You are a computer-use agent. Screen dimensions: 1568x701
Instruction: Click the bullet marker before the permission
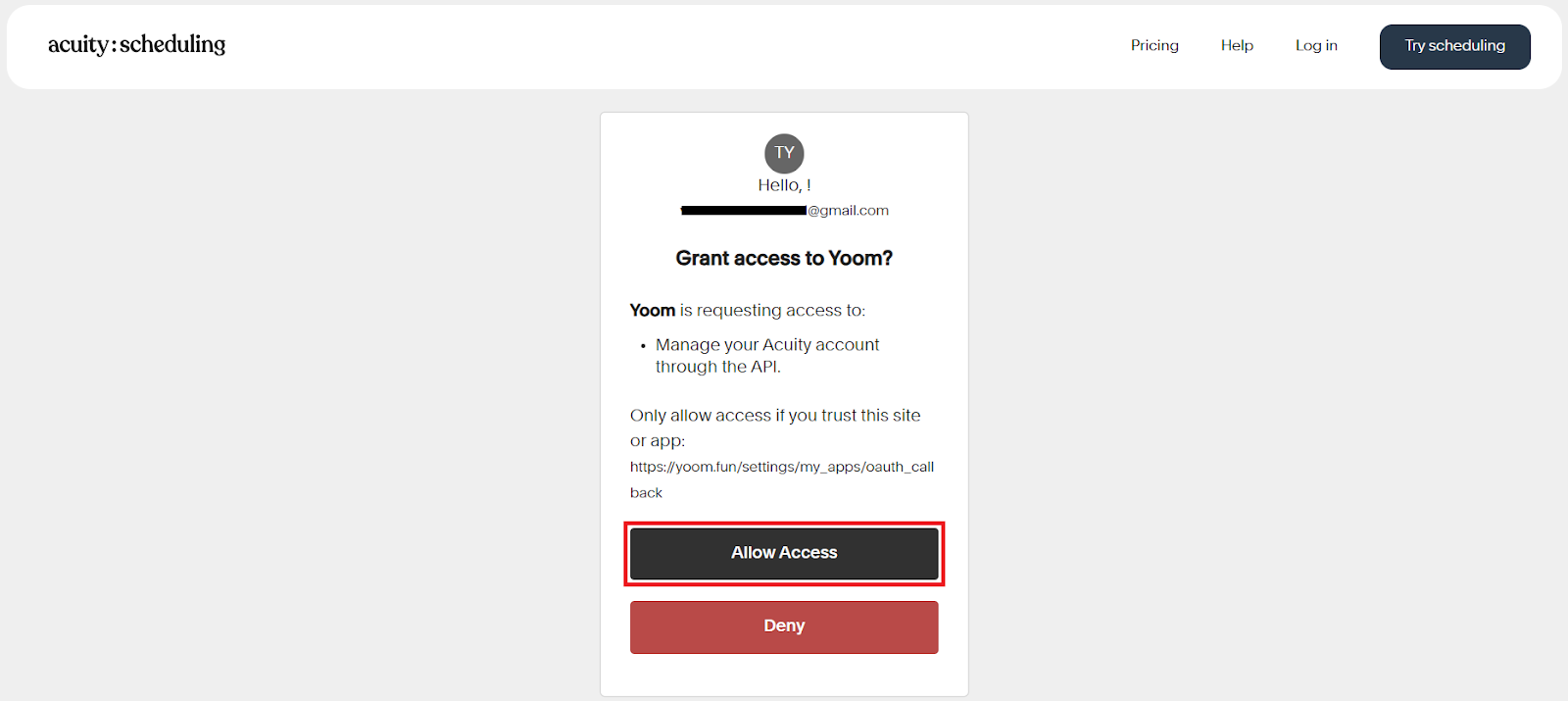point(643,346)
